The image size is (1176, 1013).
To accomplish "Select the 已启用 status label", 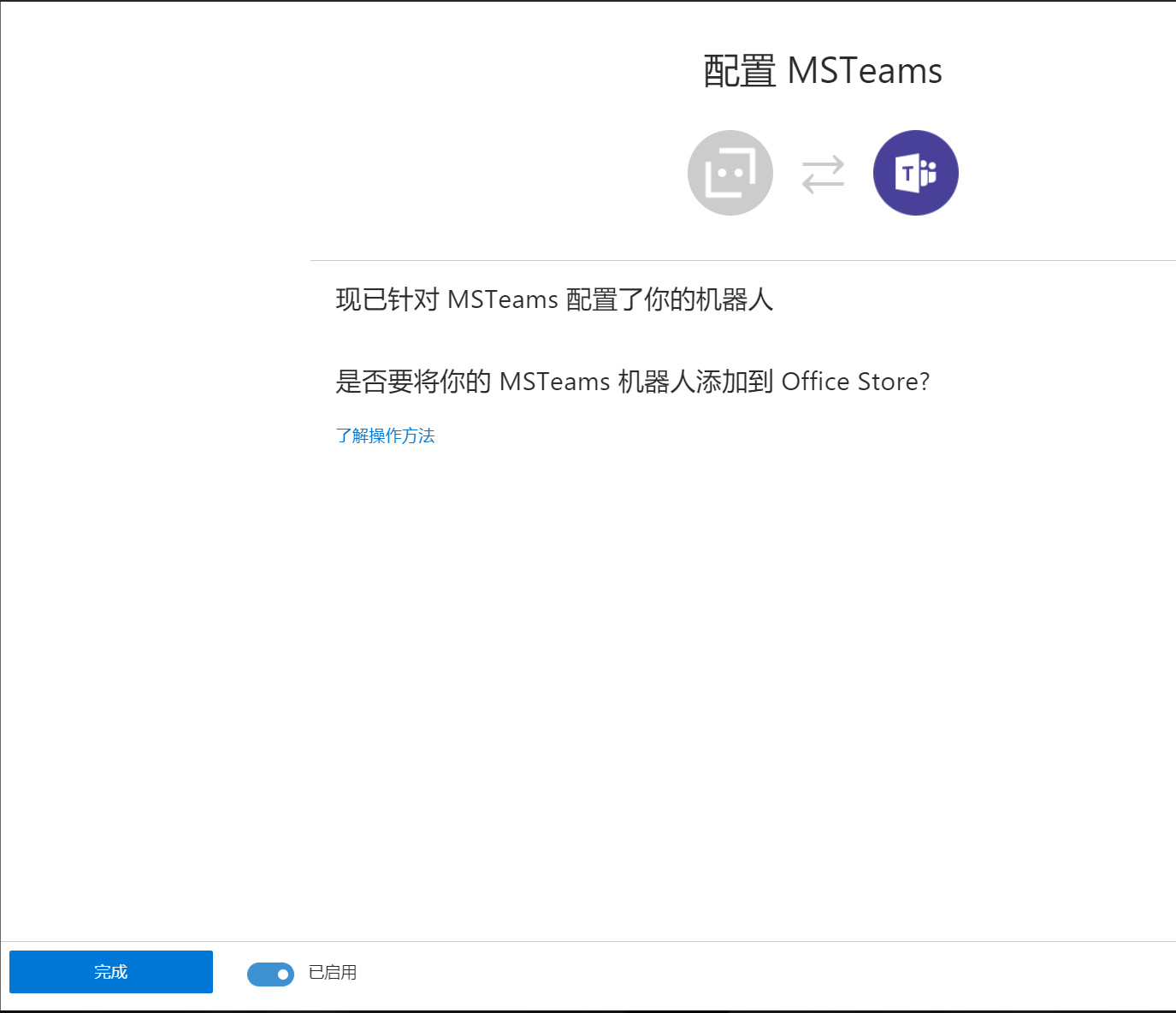I will 332,973.
